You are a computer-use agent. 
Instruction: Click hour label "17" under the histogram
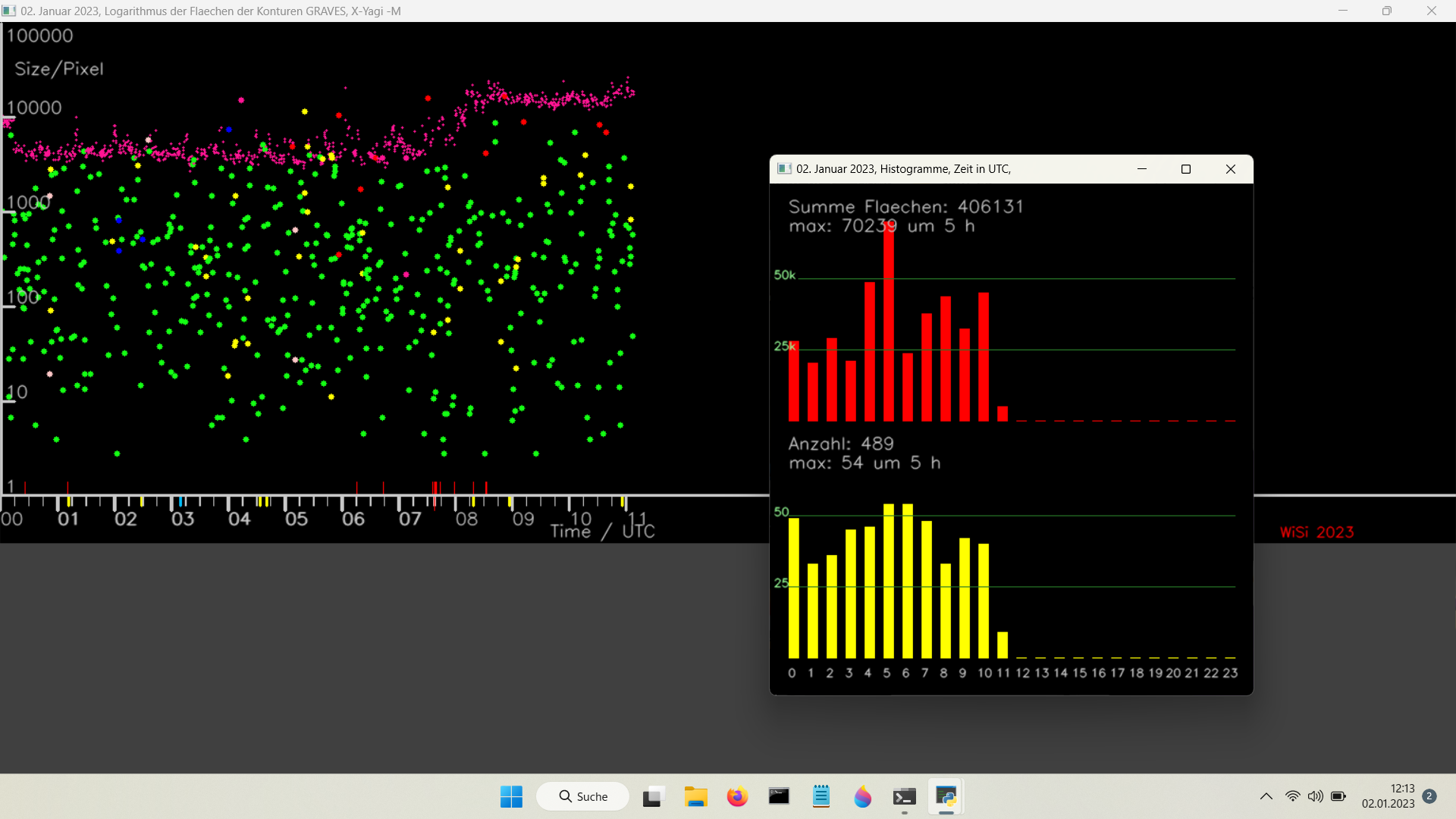1118,673
